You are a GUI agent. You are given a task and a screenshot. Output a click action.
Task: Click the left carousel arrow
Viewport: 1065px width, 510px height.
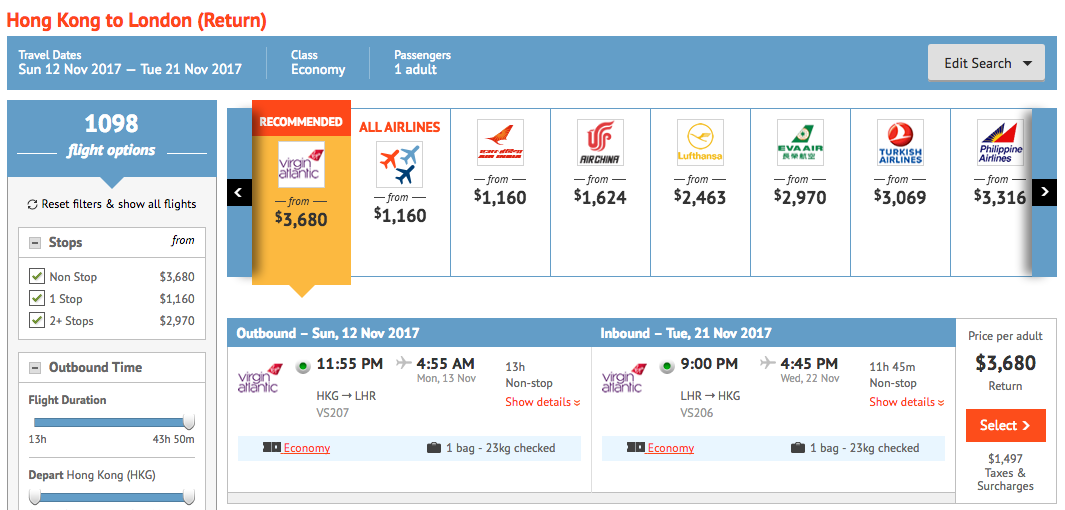point(239,192)
